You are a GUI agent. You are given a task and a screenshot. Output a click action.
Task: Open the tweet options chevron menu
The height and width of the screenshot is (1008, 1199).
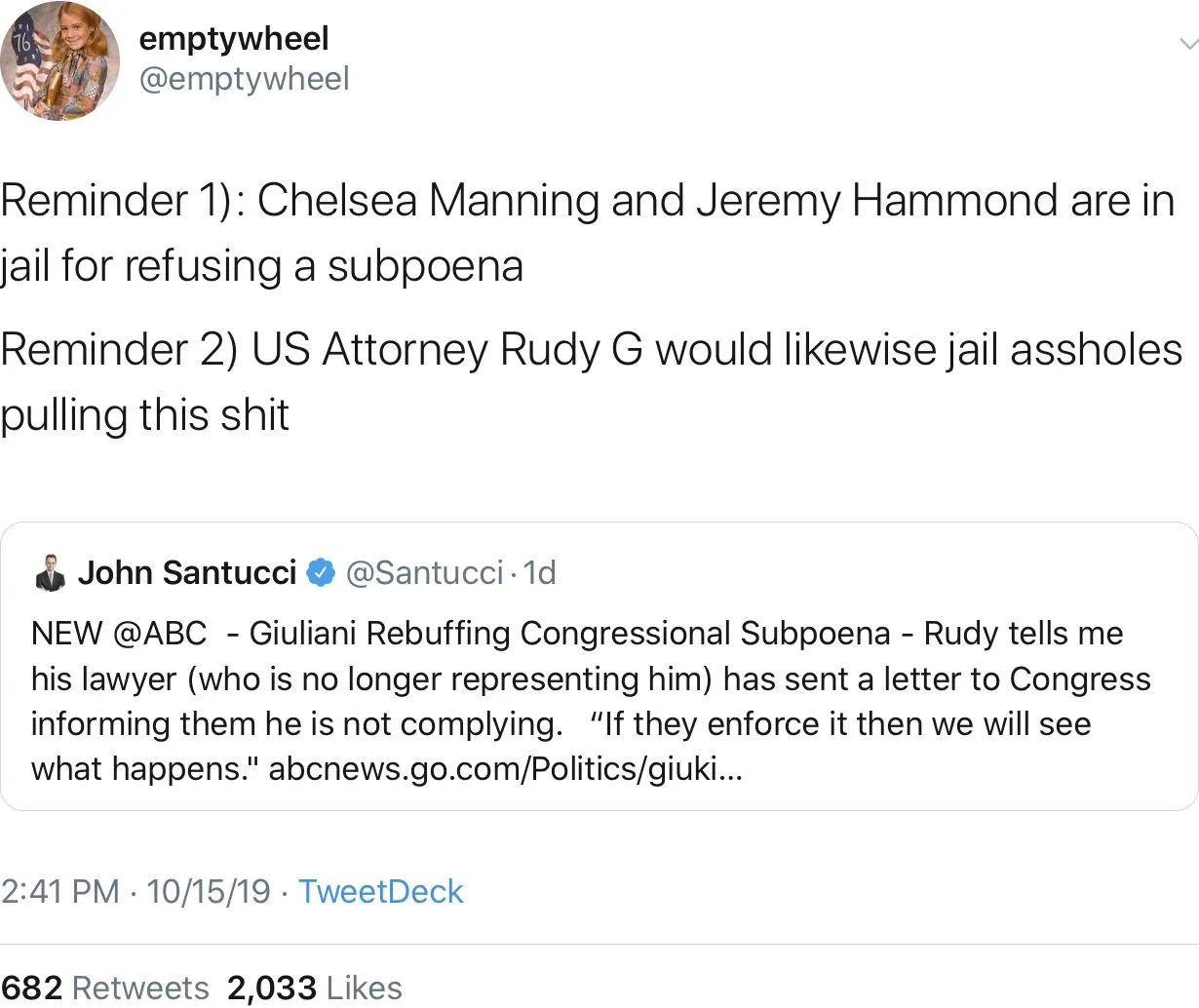[1187, 44]
